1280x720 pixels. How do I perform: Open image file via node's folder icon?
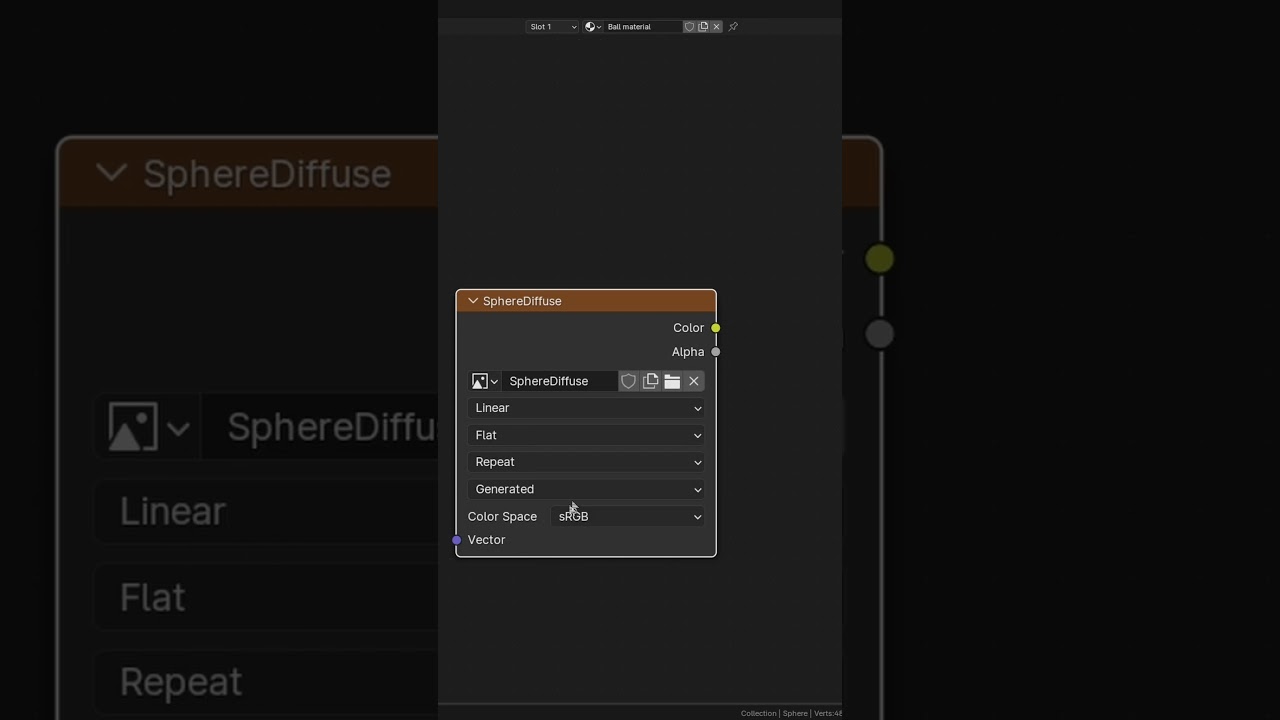click(x=672, y=381)
